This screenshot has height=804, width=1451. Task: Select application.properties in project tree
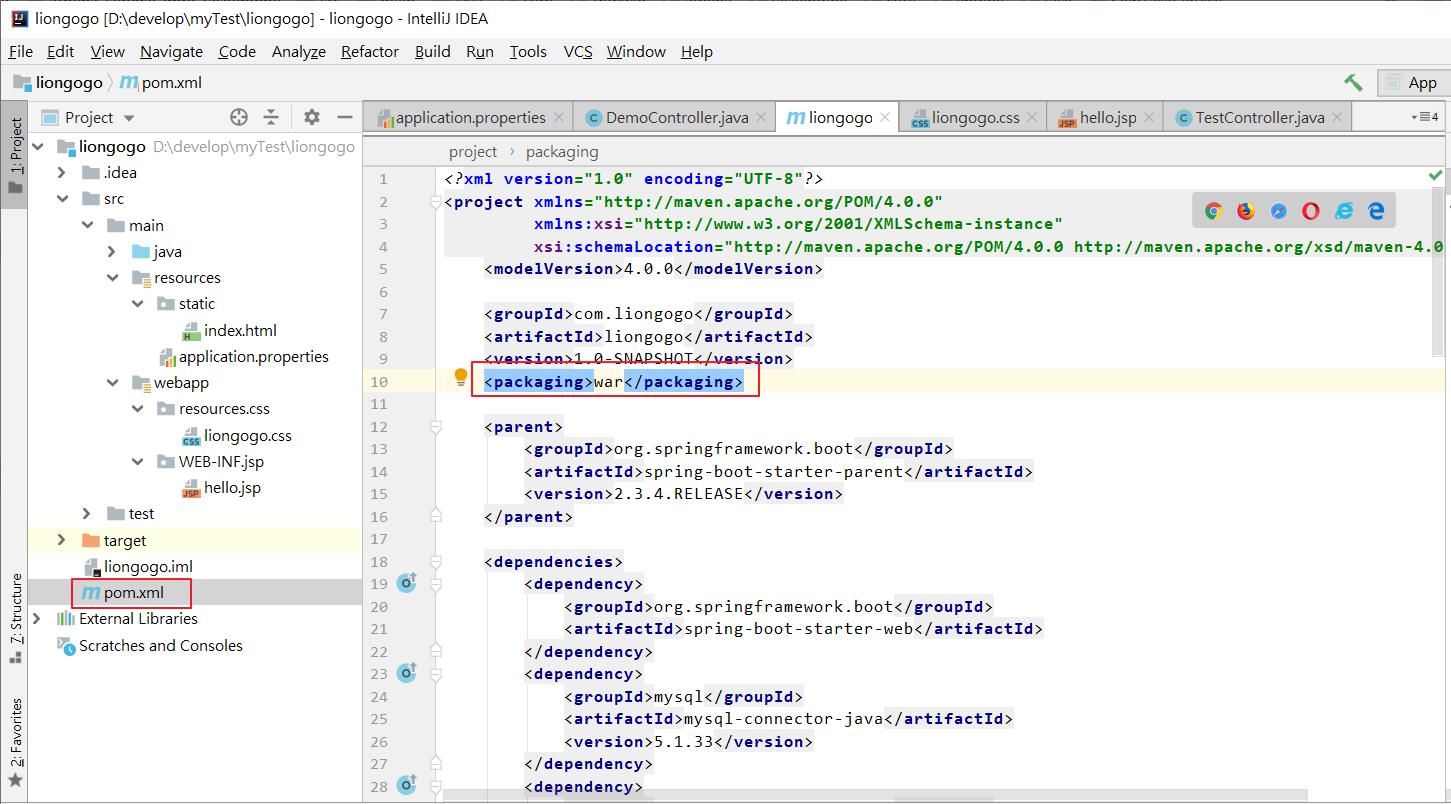(x=243, y=356)
